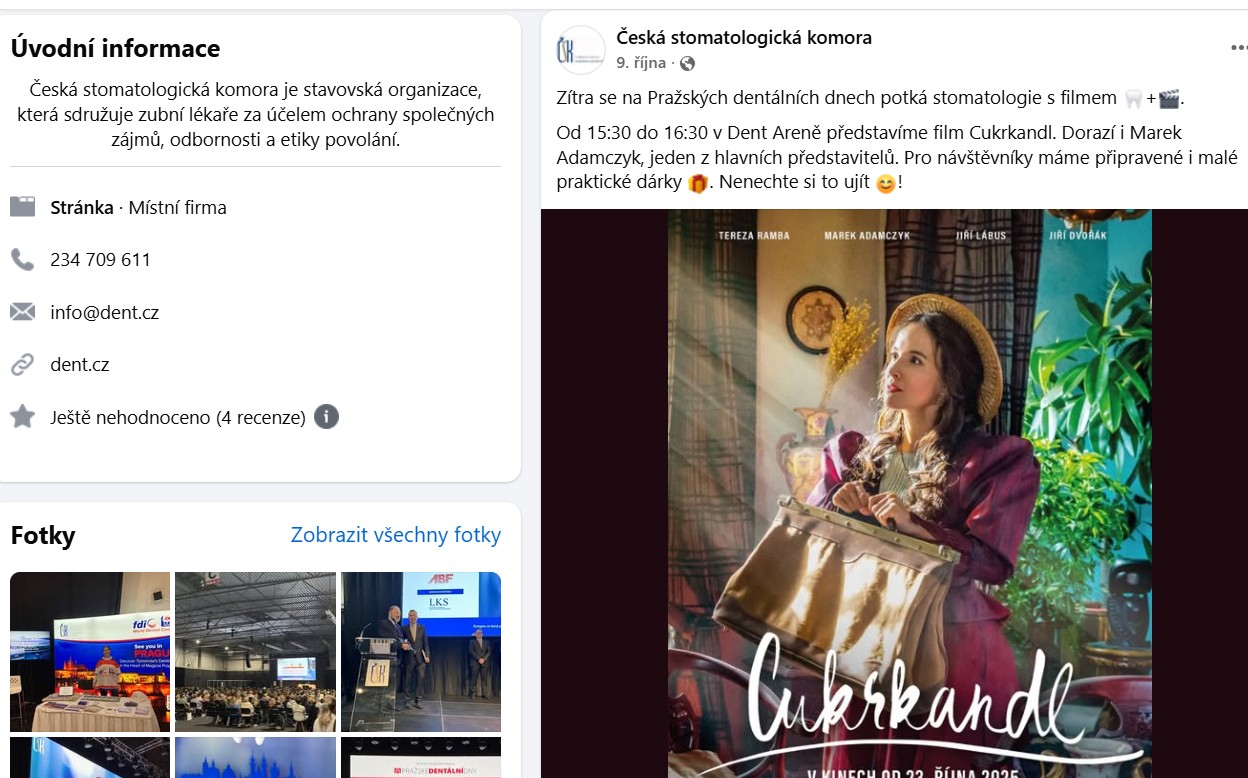Open the dent.cz website link
Screen dimensions: 1248x778
coord(80,365)
